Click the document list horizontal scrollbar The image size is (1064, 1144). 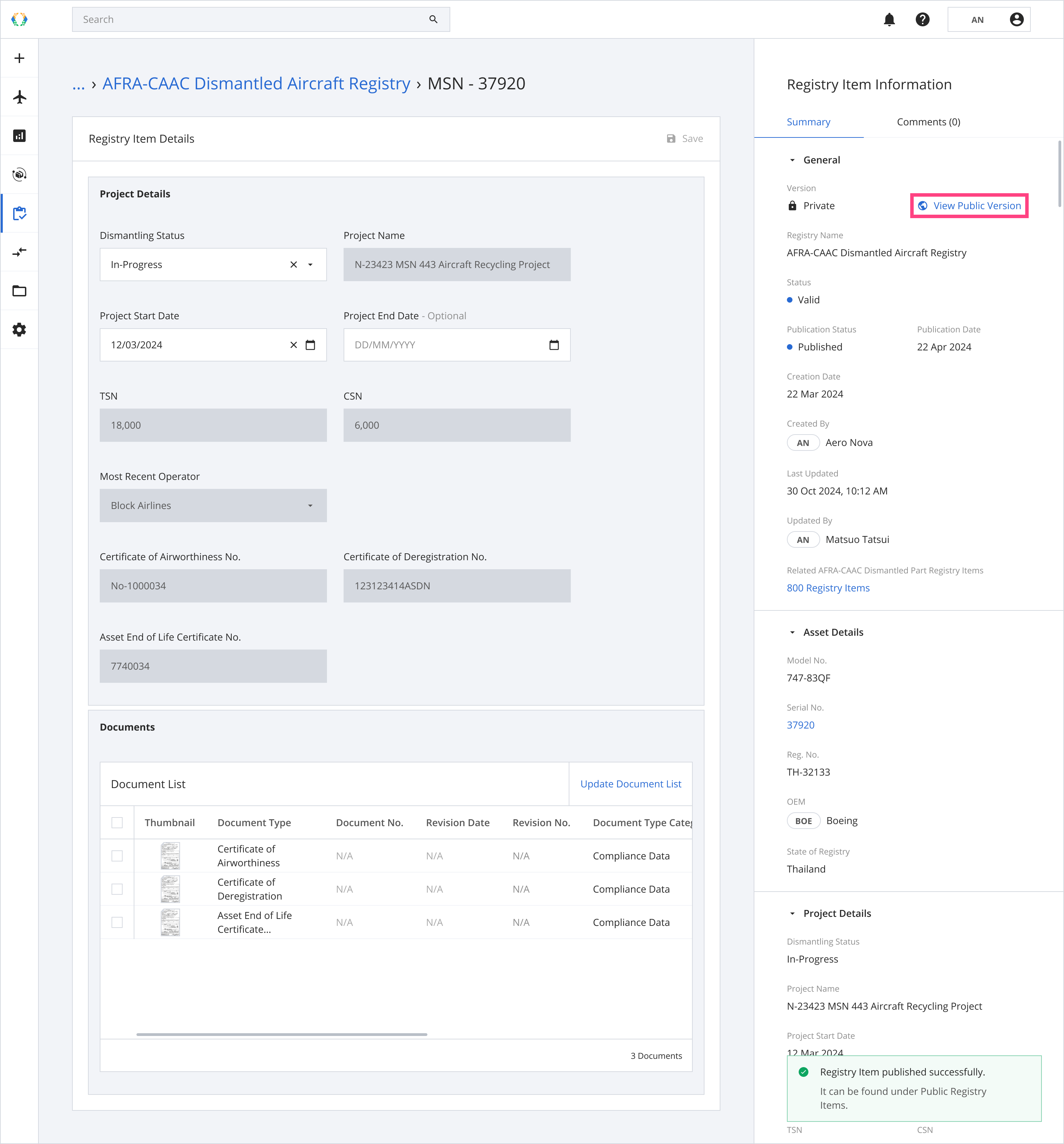(282, 1034)
